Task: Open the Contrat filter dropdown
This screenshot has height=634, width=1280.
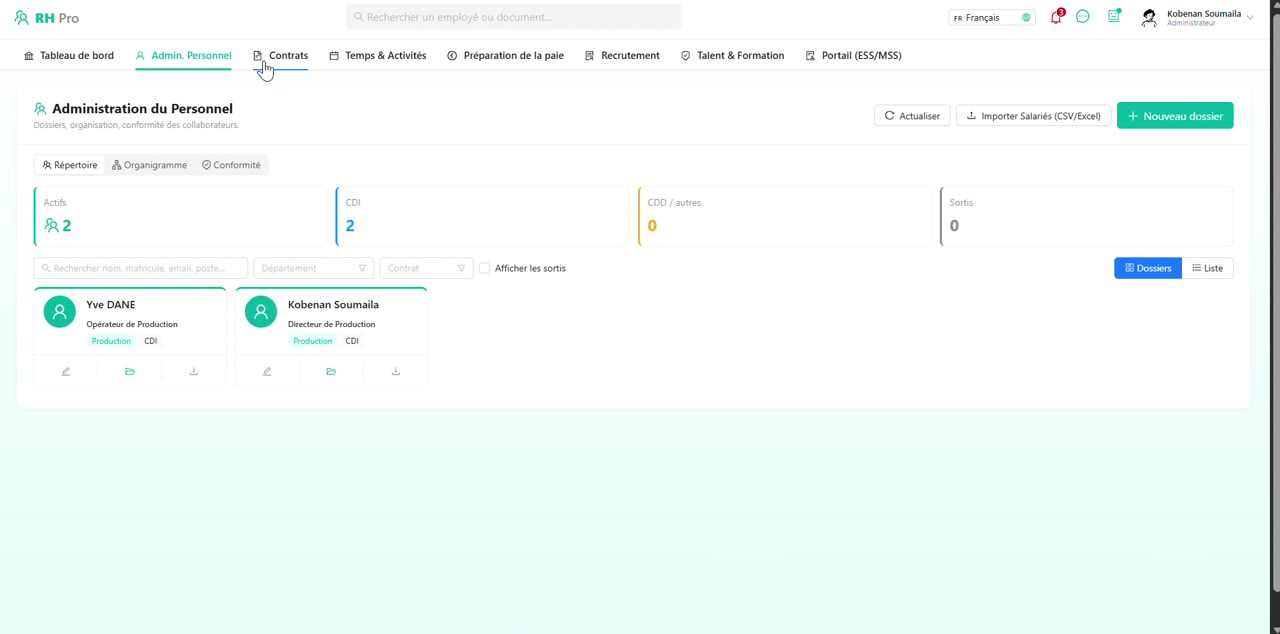Action: coord(426,268)
